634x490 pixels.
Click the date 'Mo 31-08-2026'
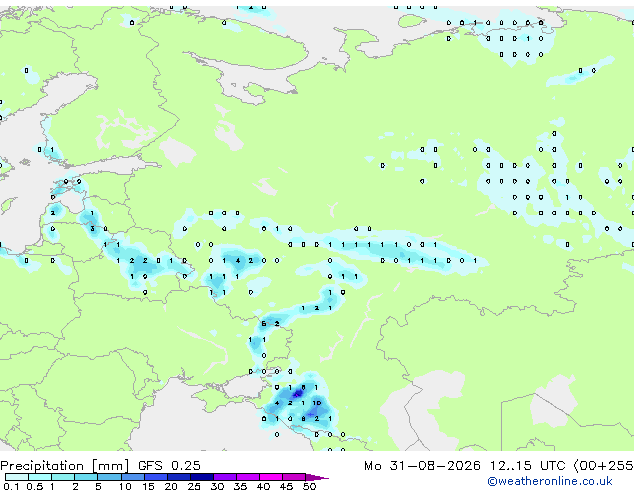pyautogui.click(x=422, y=466)
